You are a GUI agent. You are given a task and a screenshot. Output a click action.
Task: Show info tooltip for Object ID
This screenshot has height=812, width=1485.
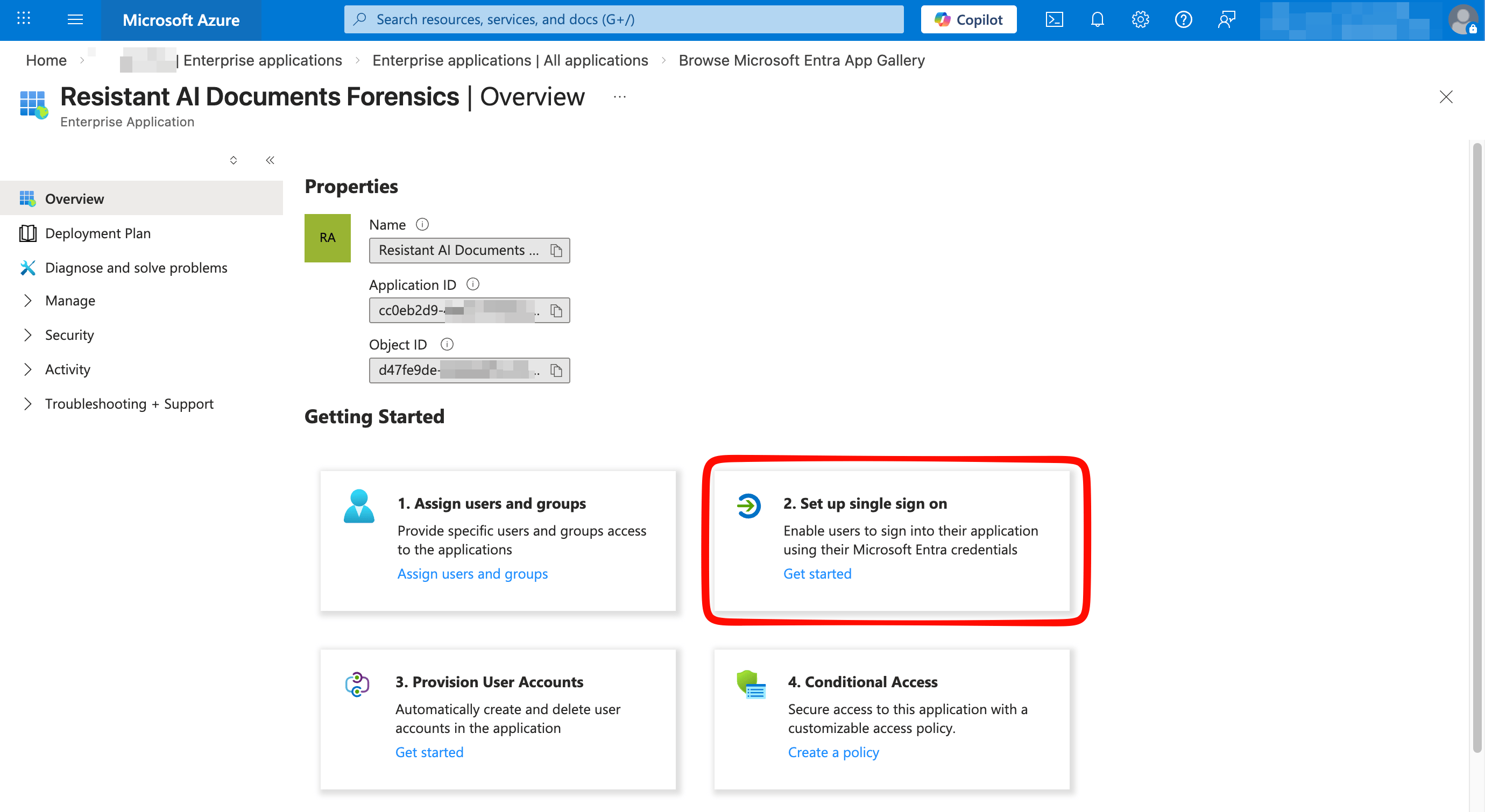447,344
